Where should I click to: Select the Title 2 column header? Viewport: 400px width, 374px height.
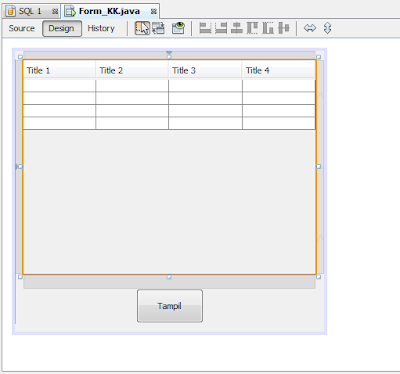132,70
